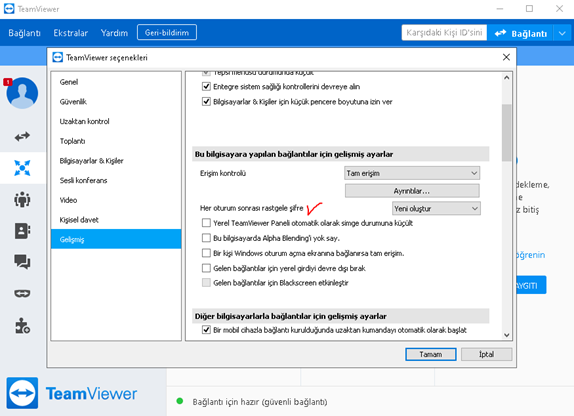
Task: Select the Meeting icon in sidebar
Action: [x=22, y=200]
